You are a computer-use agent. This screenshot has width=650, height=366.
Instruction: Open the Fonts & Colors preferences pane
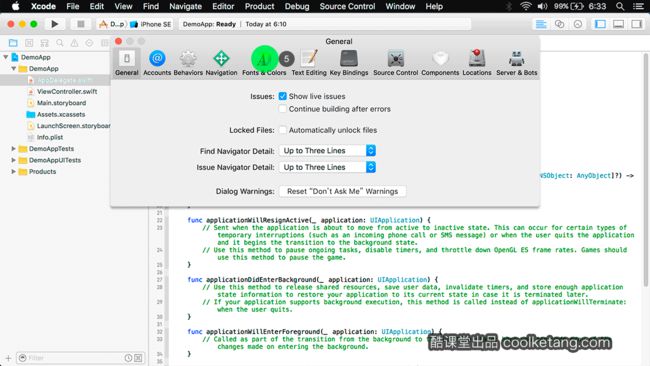pos(264,63)
